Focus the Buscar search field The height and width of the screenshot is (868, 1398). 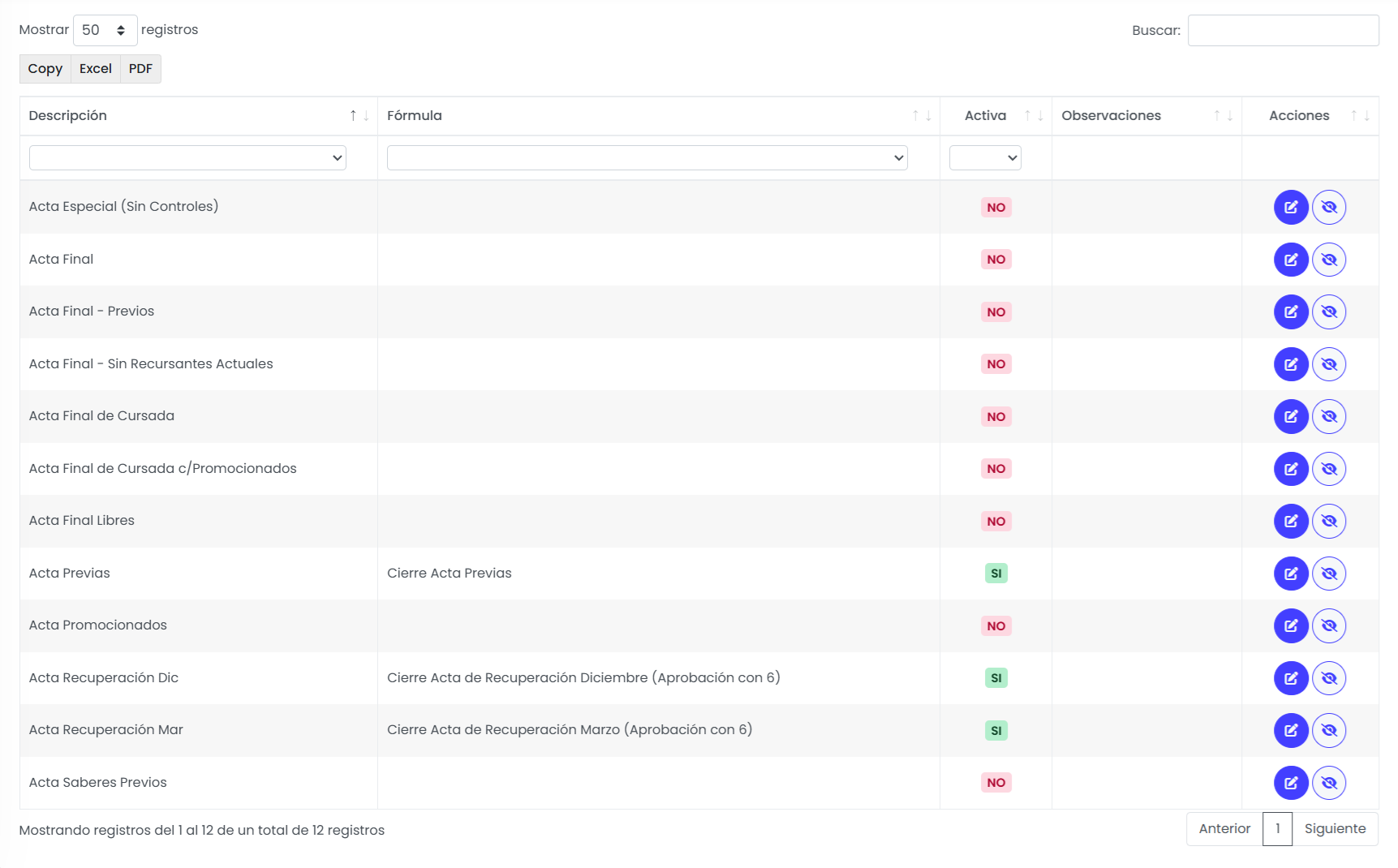point(1283,31)
